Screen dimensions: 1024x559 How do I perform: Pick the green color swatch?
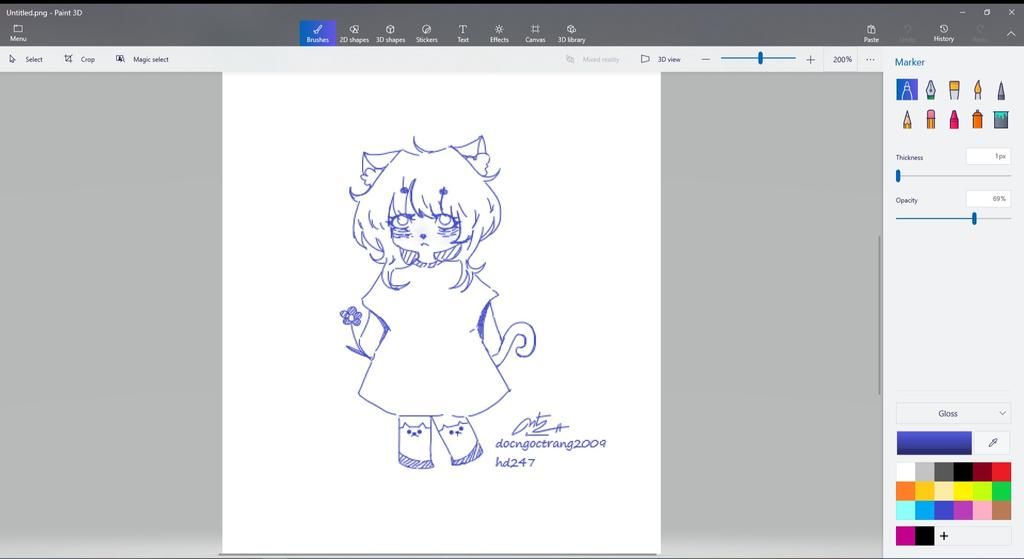[x=1001, y=490]
